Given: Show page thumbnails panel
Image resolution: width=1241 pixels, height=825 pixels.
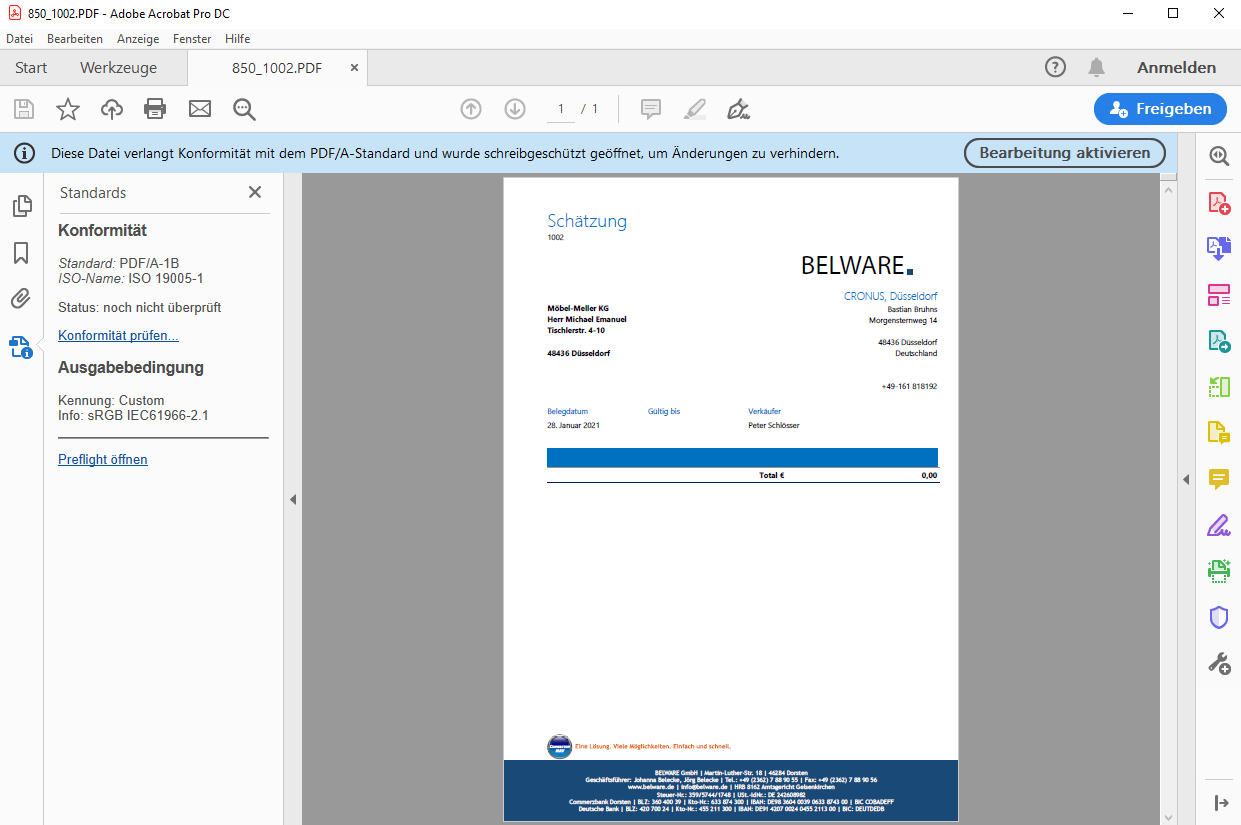Looking at the screenshot, I should (21, 206).
